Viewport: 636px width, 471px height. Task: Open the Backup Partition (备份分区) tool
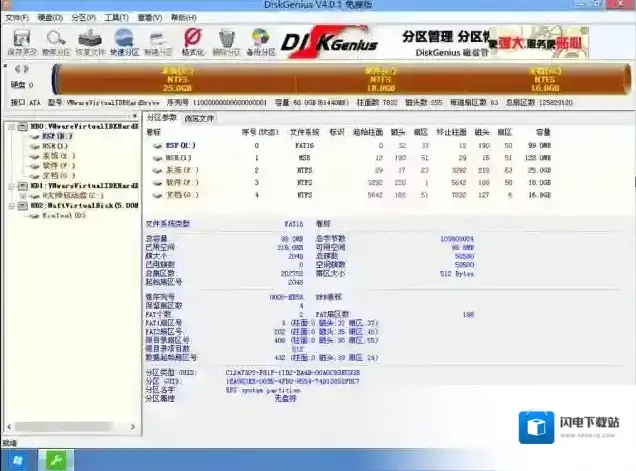pyautogui.click(x=261, y=41)
